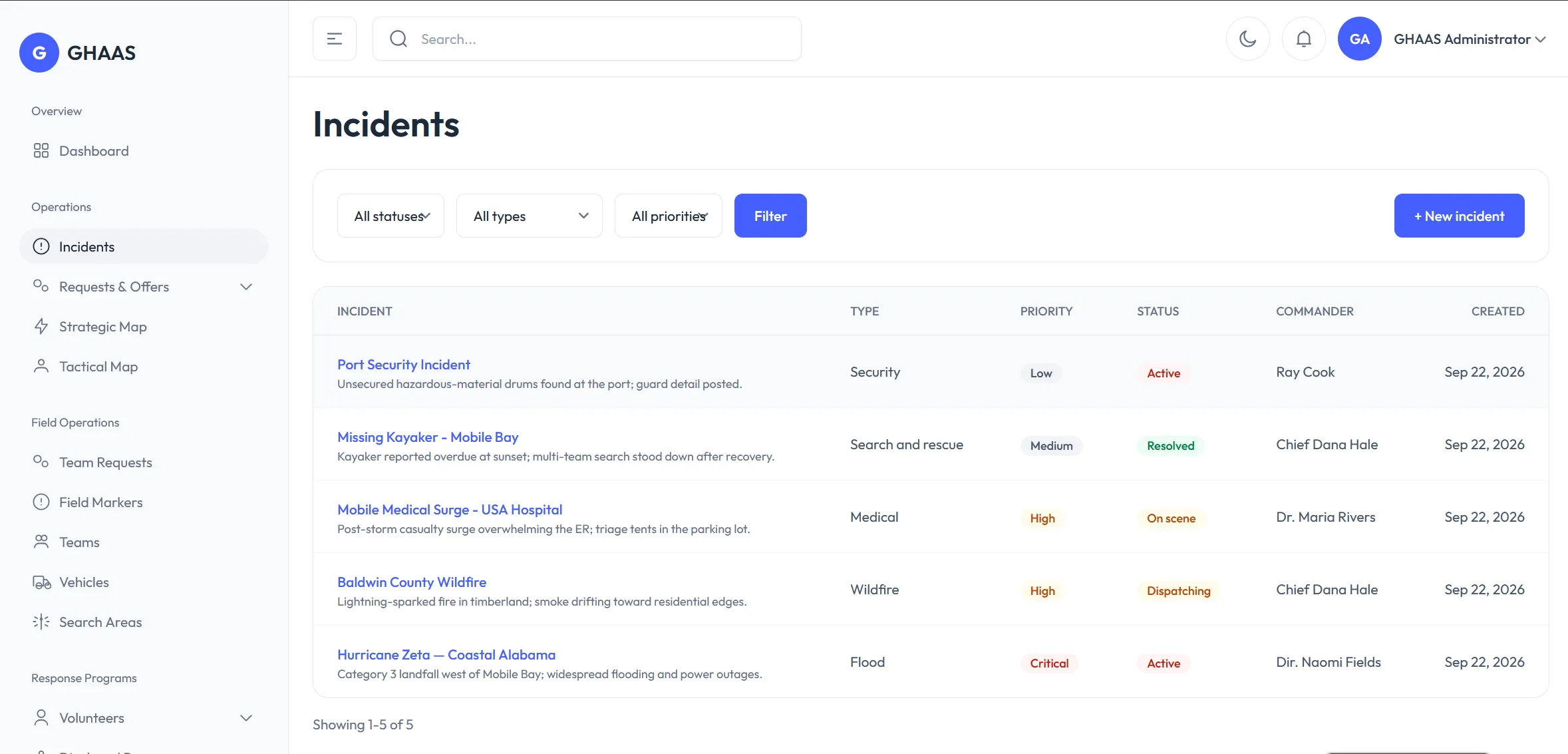The height and width of the screenshot is (754, 1568).
Task: Open Missing Kayaker - Mobile Bay incident
Action: [x=428, y=437]
